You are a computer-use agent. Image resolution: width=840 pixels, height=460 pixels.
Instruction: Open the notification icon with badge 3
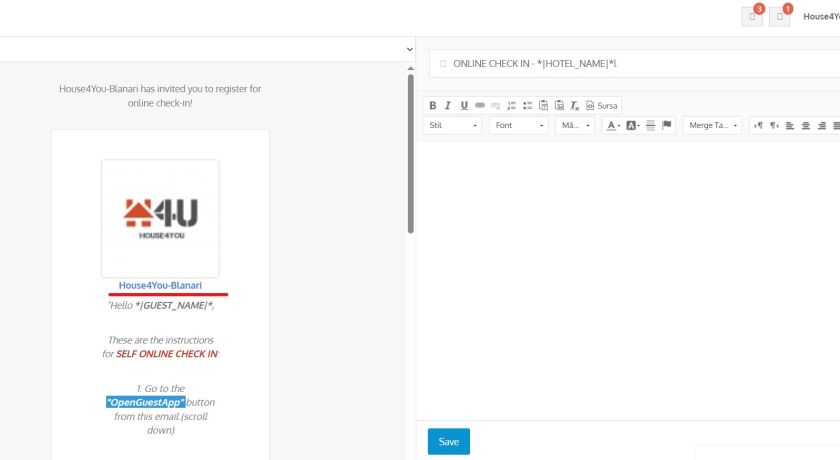pos(752,17)
